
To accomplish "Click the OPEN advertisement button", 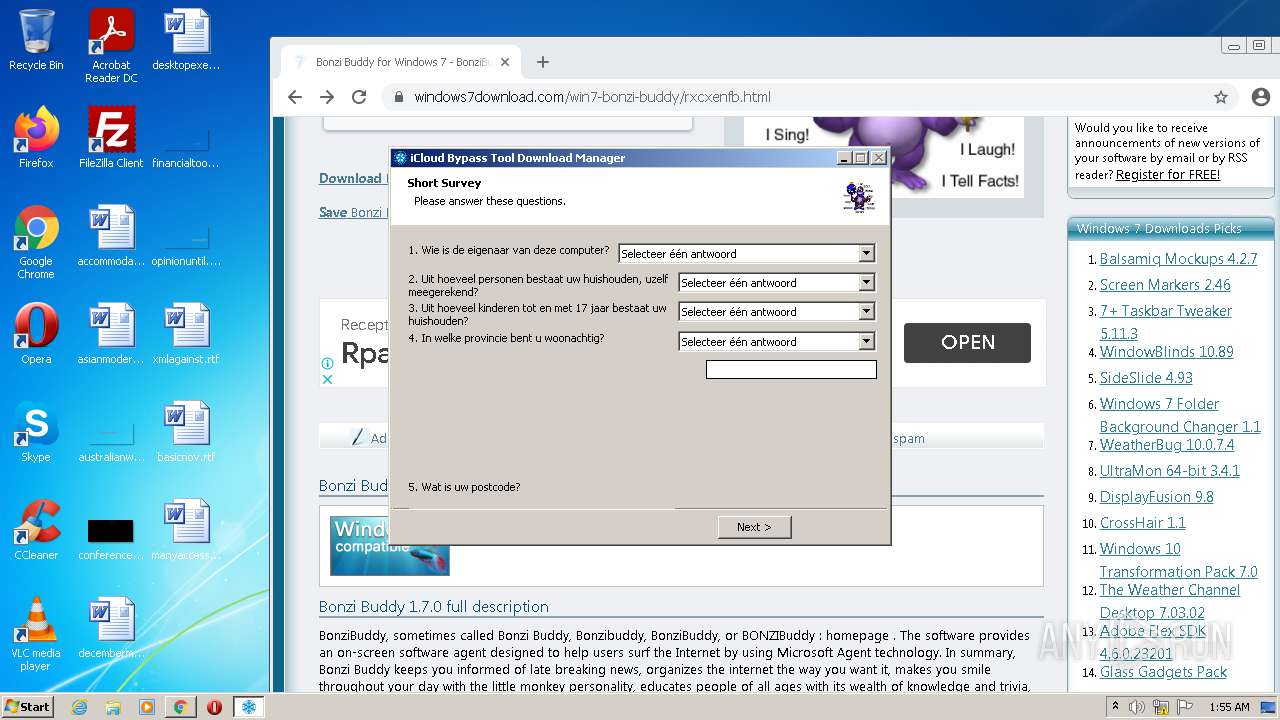I will [967, 342].
